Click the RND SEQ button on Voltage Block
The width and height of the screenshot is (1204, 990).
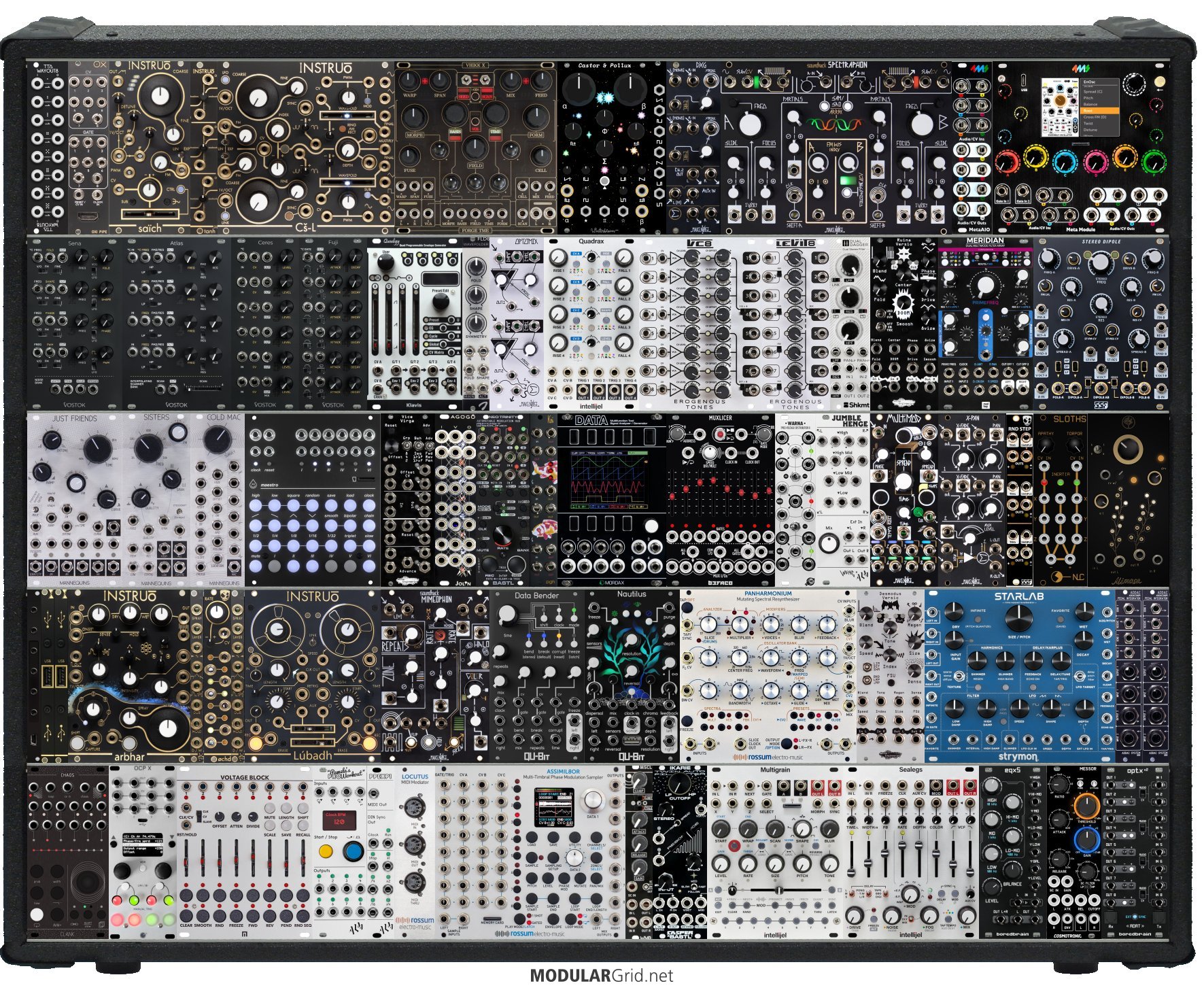pyautogui.click(x=303, y=915)
